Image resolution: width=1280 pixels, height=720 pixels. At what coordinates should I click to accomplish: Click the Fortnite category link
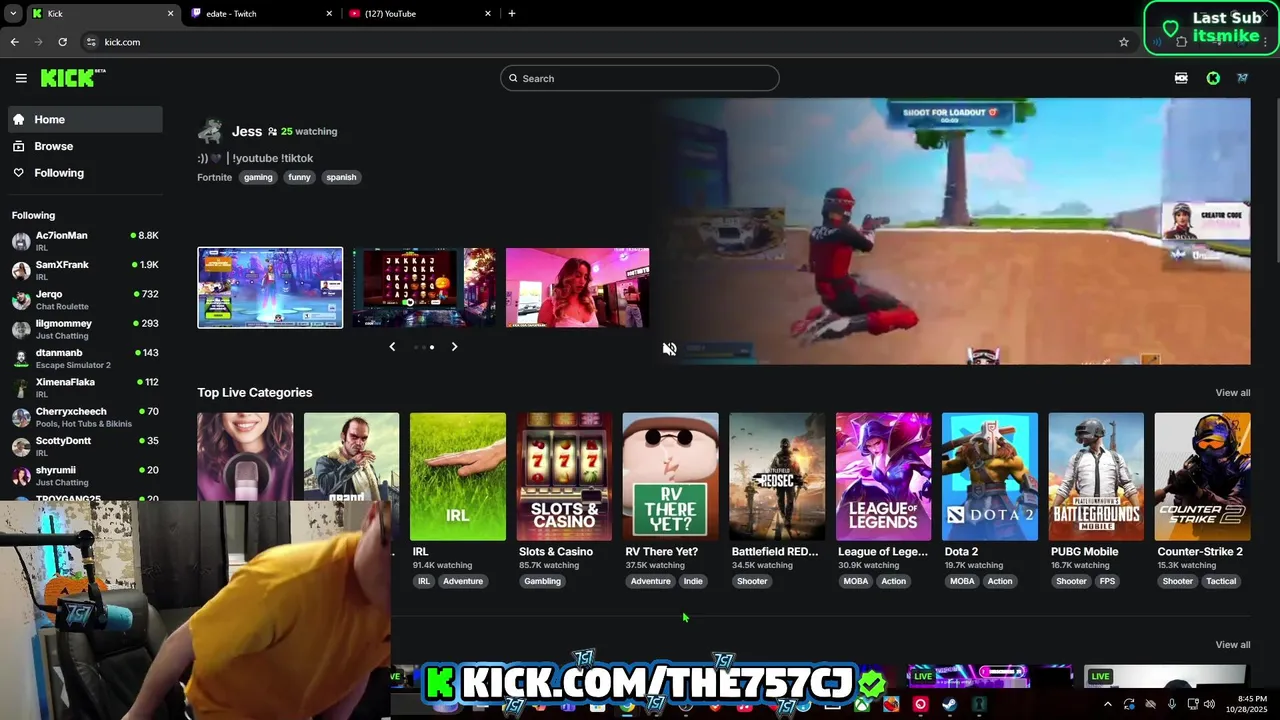(215, 177)
